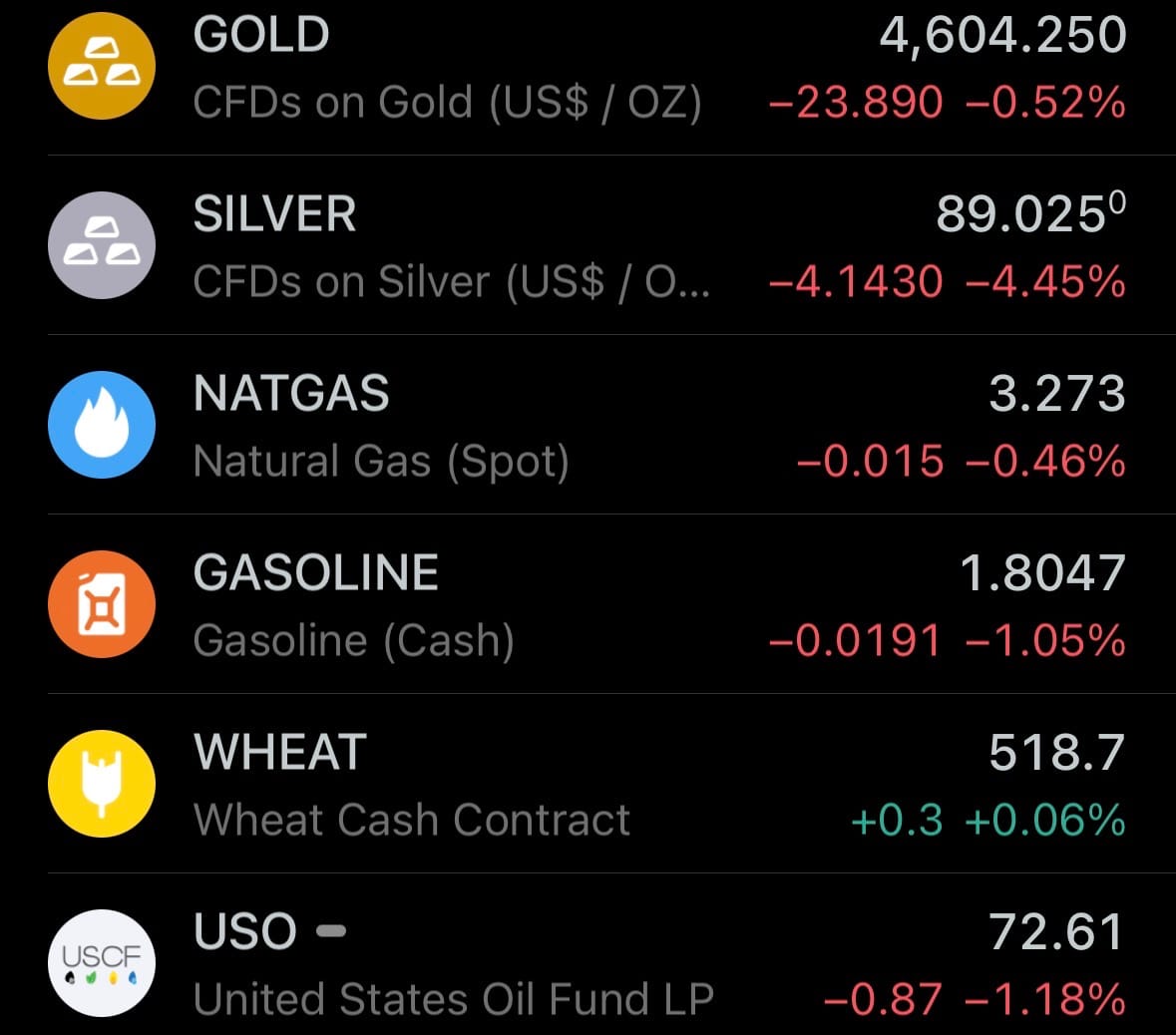The image size is (1176, 1035).
Task: Click gold price 4,604.250
Action: (x=1002, y=35)
